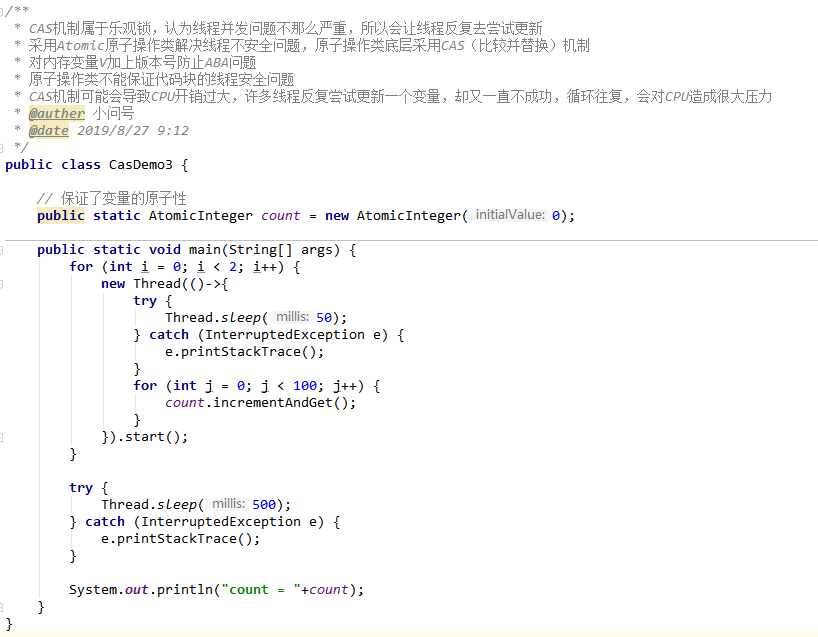Click the incrementAndGet method call

point(273,403)
